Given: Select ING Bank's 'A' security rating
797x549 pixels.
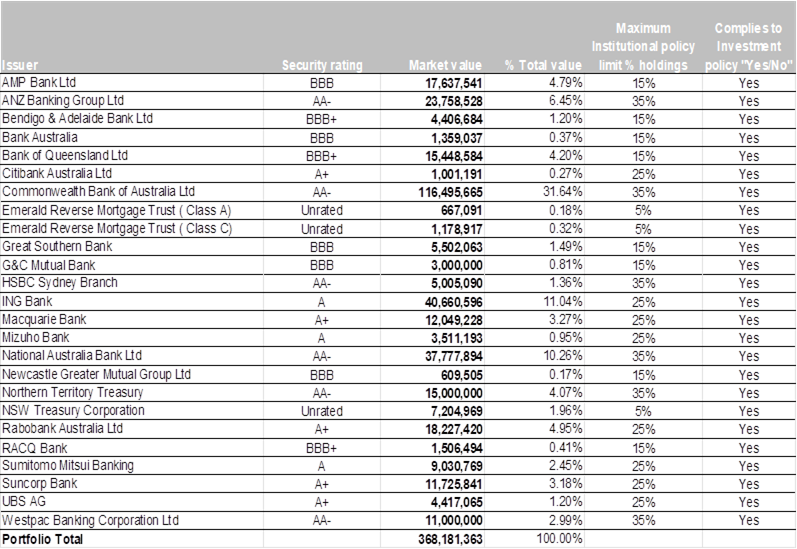Looking at the screenshot, I should pyautogui.click(x=321, y=302).
